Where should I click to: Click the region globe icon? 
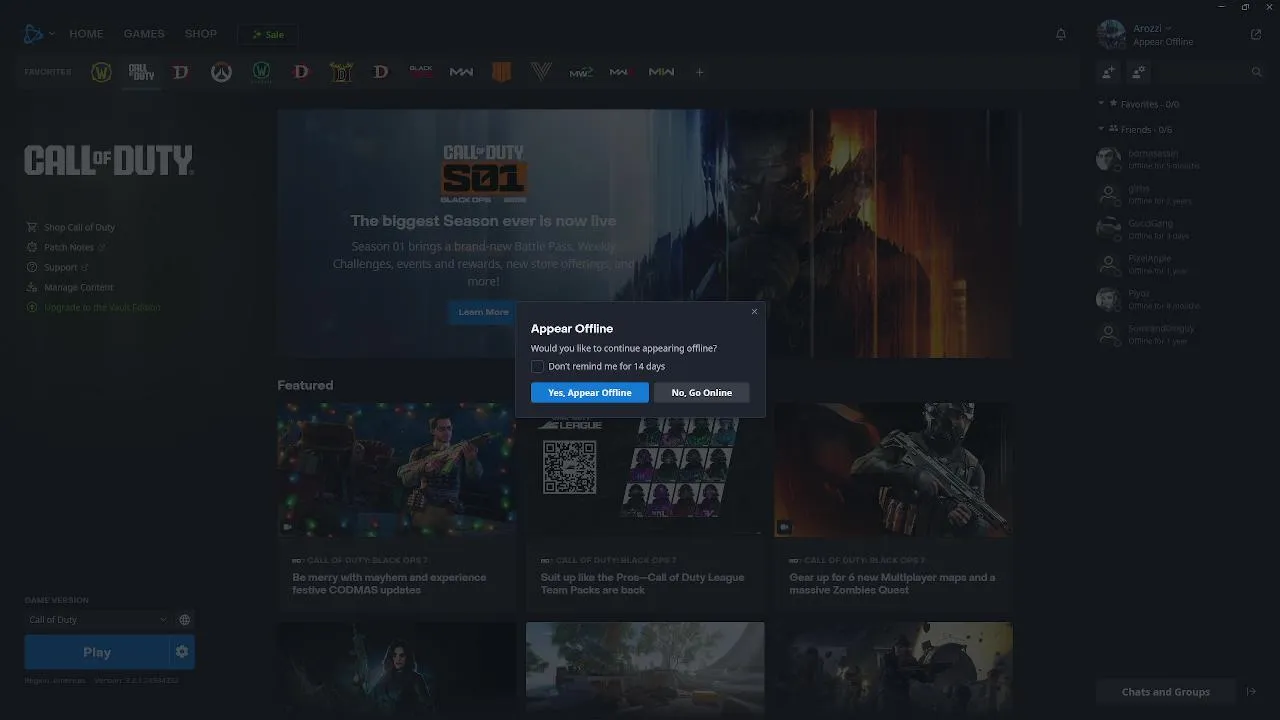point(184,620)
